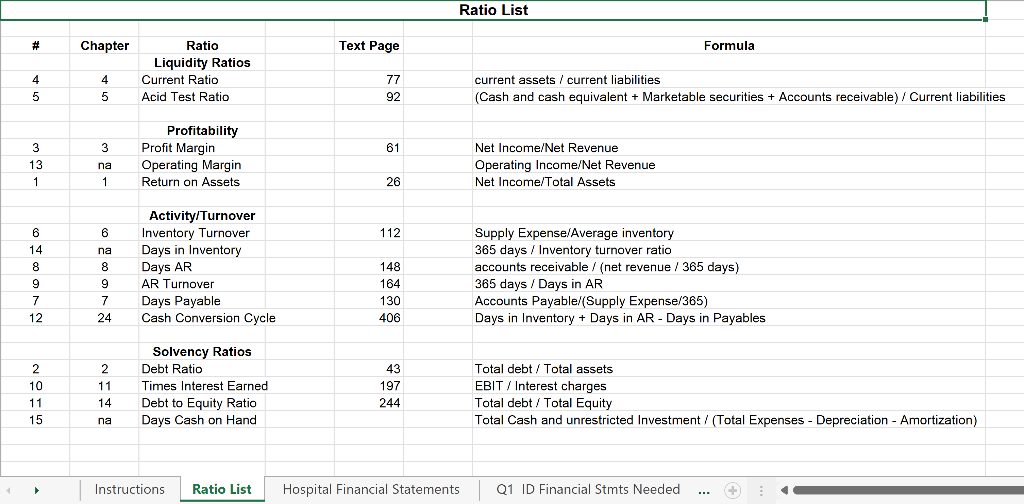Select formula 'Operating Income/Net Revenue'
1024x504 pixels.
point(729,165)
